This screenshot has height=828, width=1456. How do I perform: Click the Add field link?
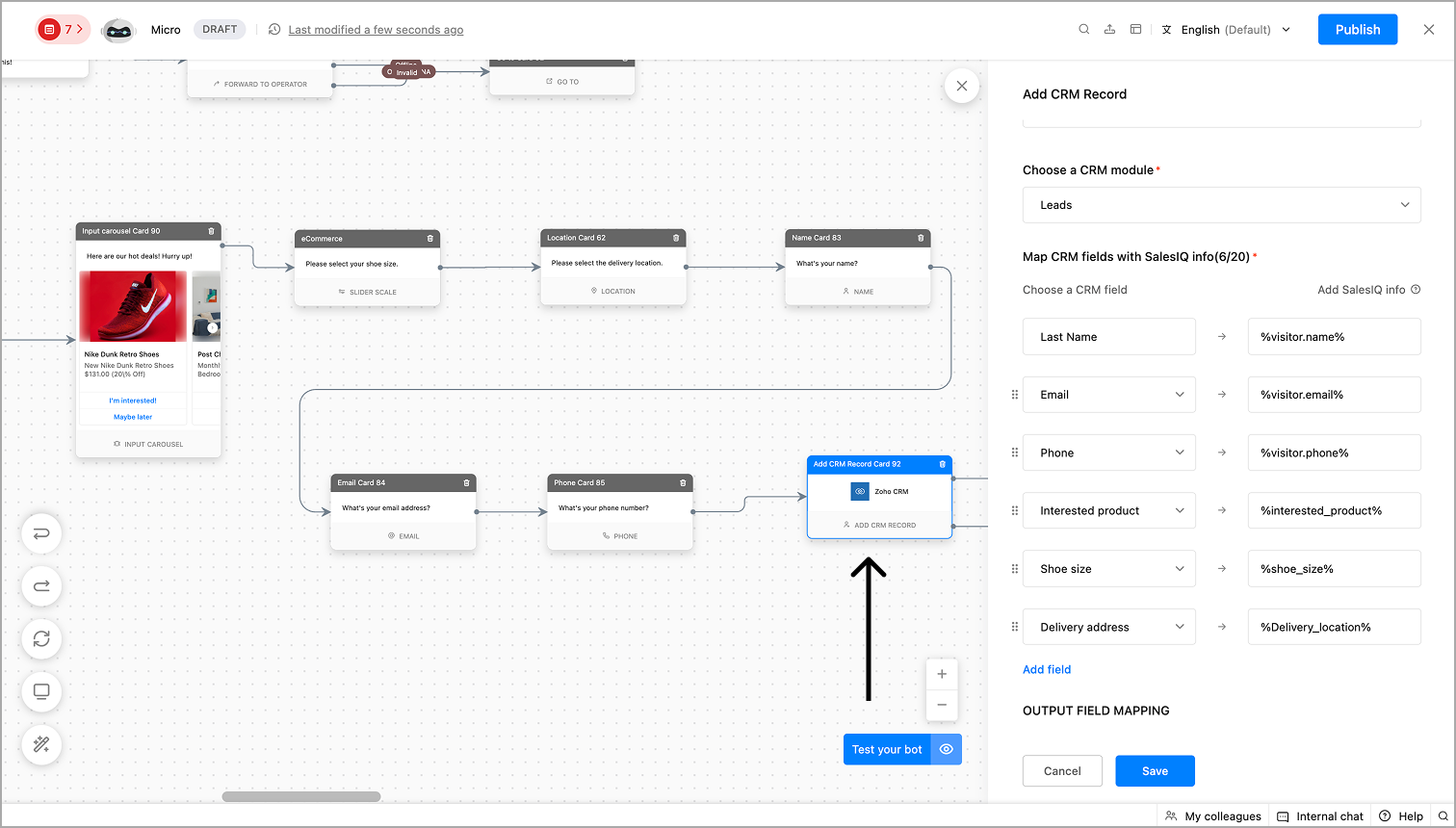coord(1047,669)
